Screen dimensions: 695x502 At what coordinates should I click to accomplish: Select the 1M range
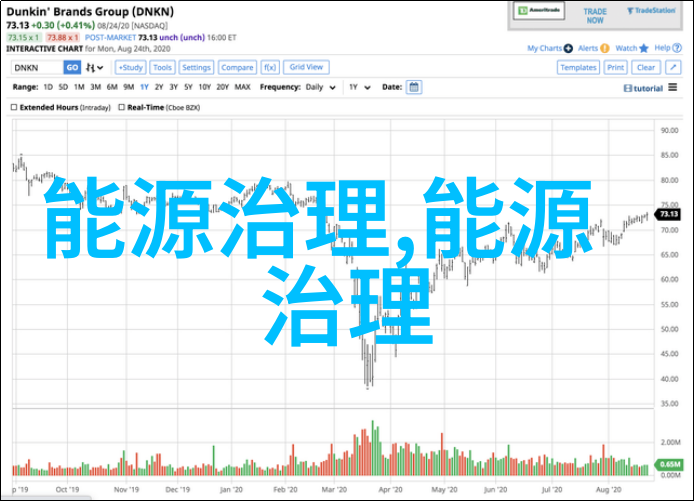click(79, 87)
